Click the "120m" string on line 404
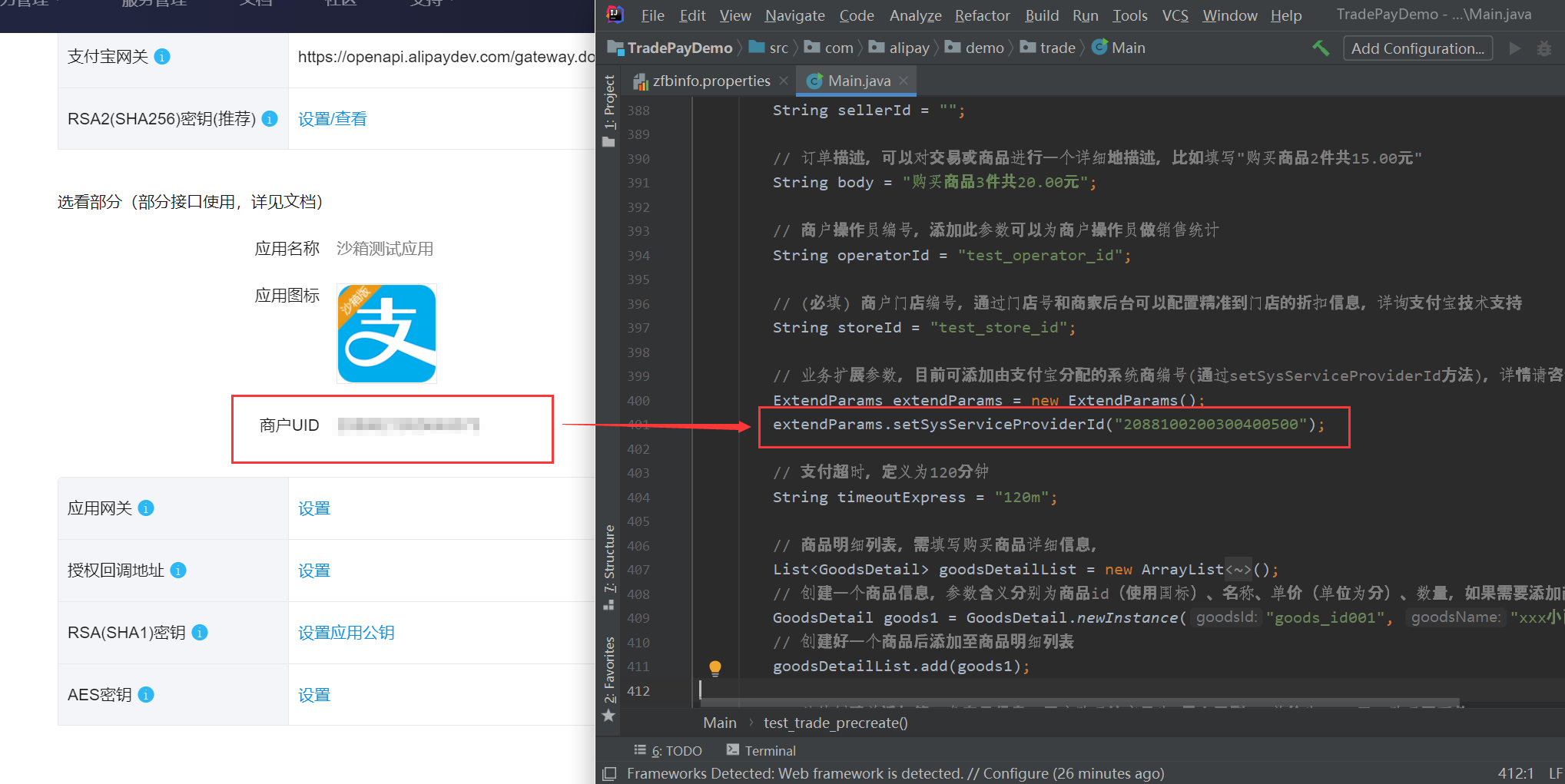Image resolution: width=1565 pixels, height=784 pixels. coord(1022,498)
